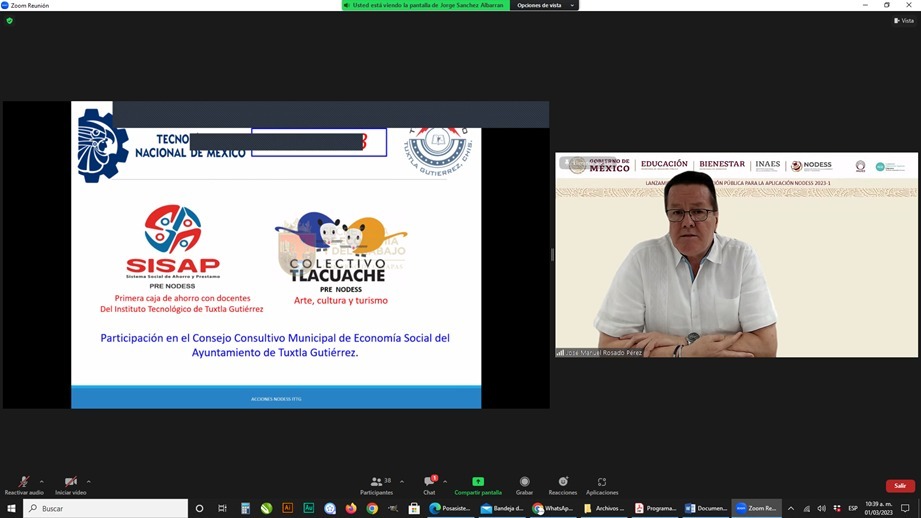Open the green round app in taskbar
The height and width of the screenshot is (518, 921).
(x=267, y=508)
